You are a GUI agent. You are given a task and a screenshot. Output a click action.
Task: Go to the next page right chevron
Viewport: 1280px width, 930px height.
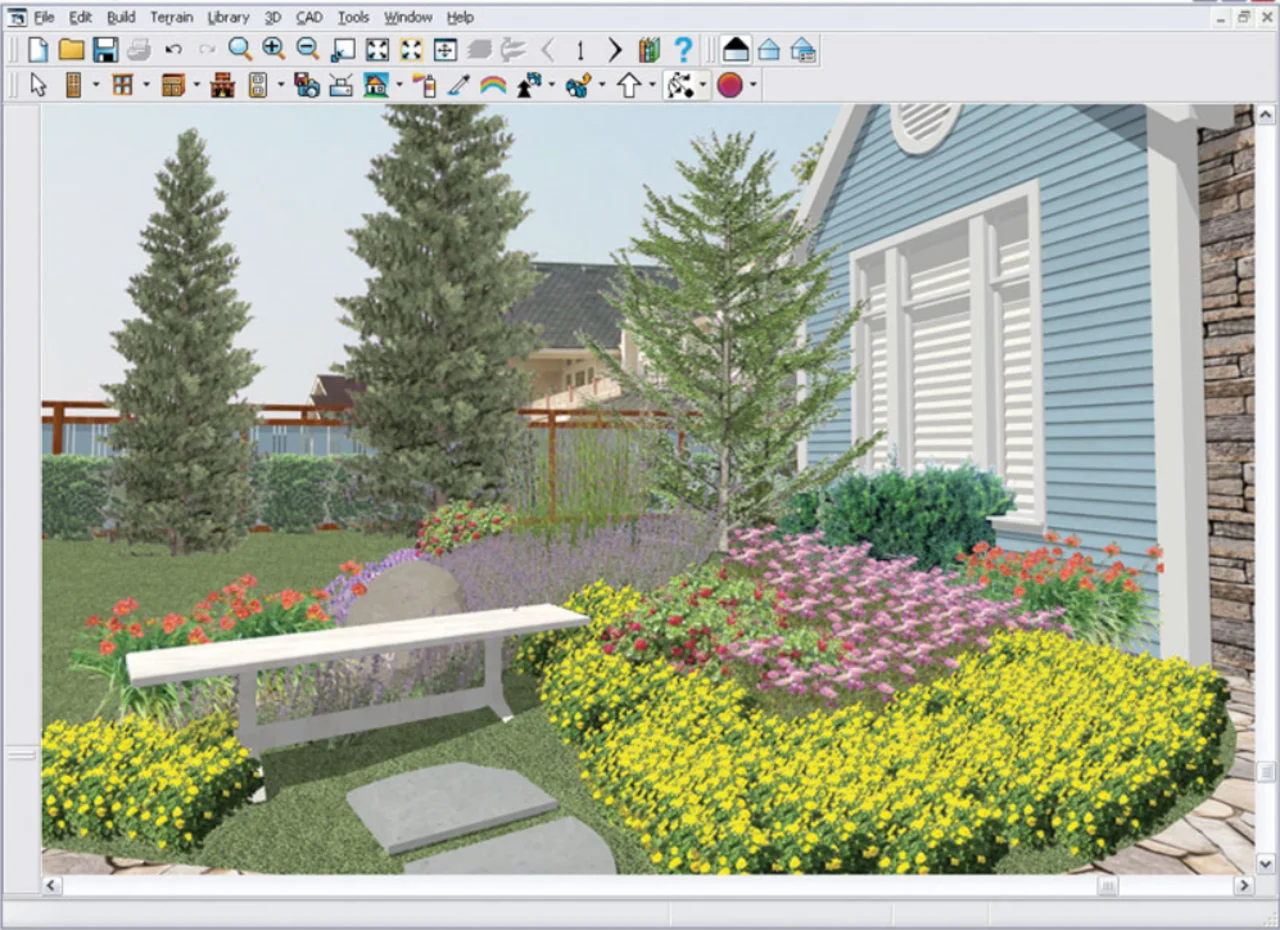coord(614,49)
